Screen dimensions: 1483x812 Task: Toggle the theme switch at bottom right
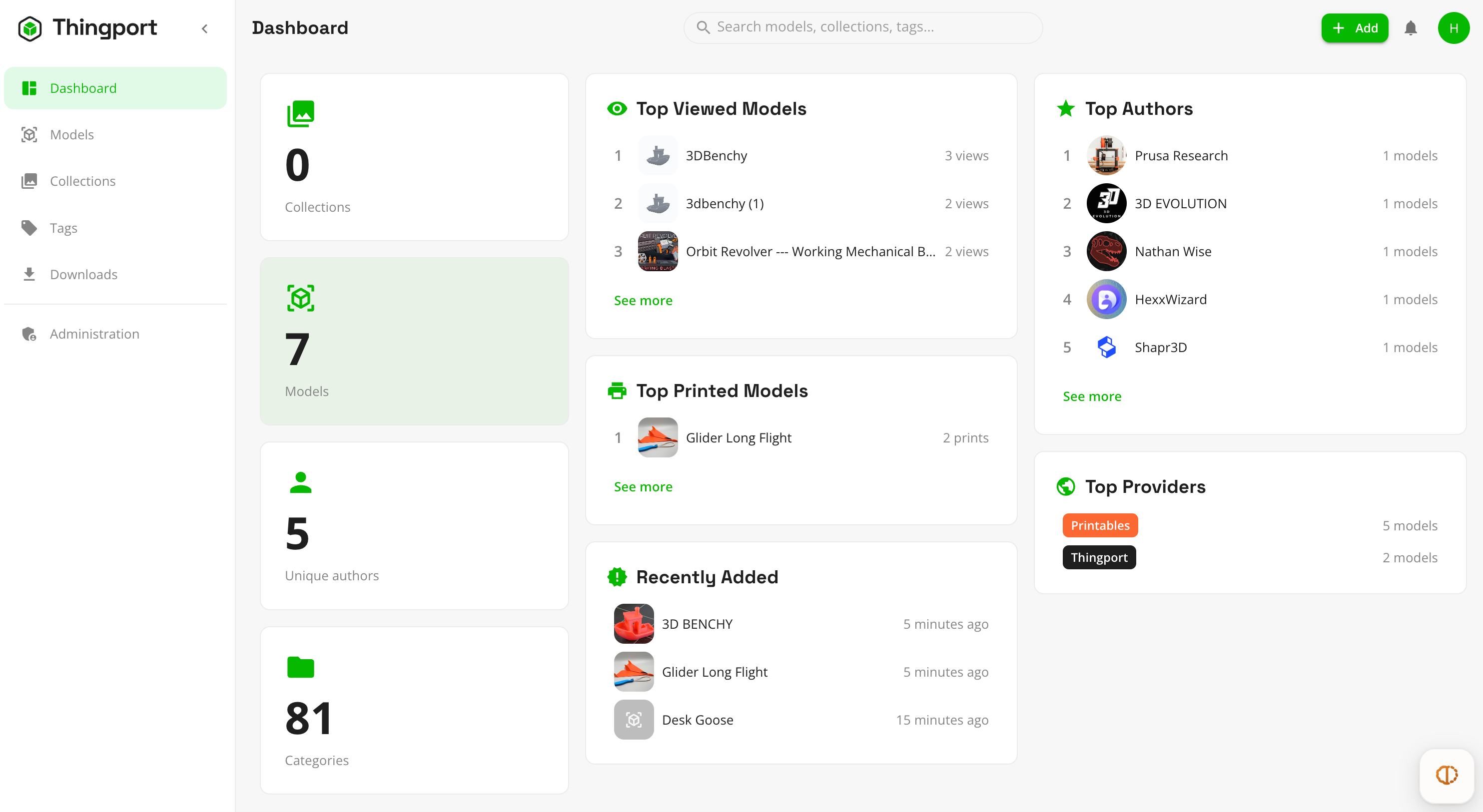pyautogui.click(x=1446, y=775)
